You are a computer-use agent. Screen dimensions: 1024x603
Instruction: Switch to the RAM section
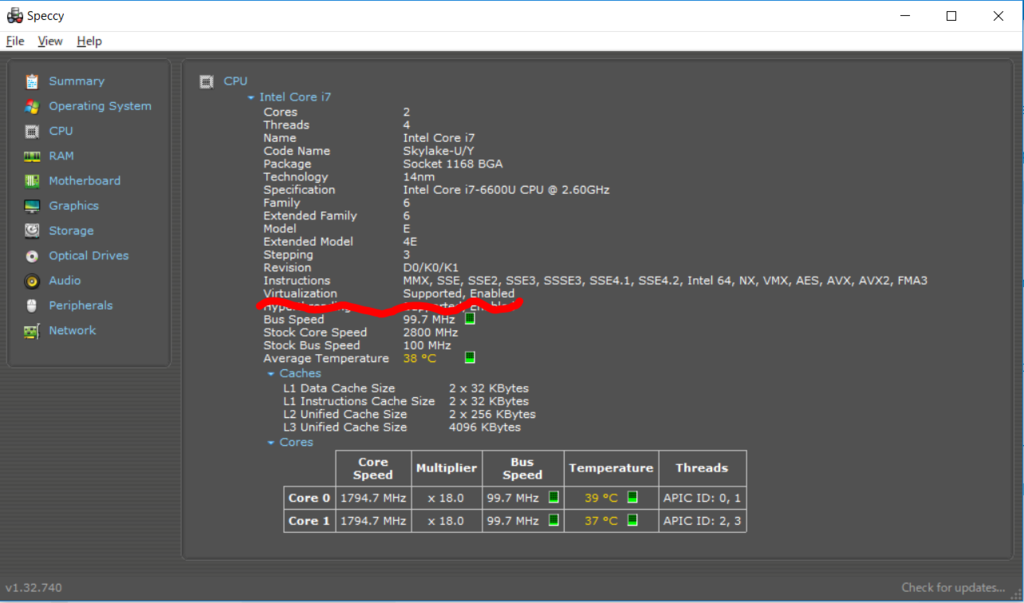point(61,155)
